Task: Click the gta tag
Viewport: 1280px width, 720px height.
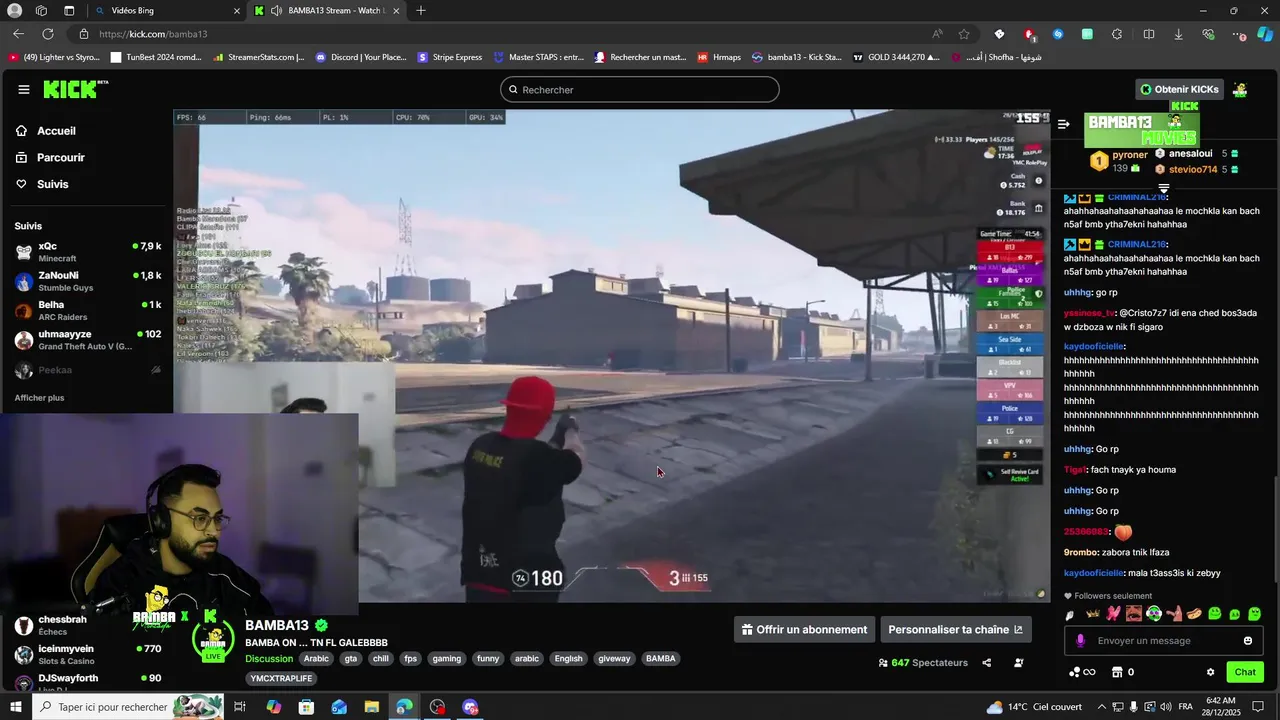Action: point(351,658)
